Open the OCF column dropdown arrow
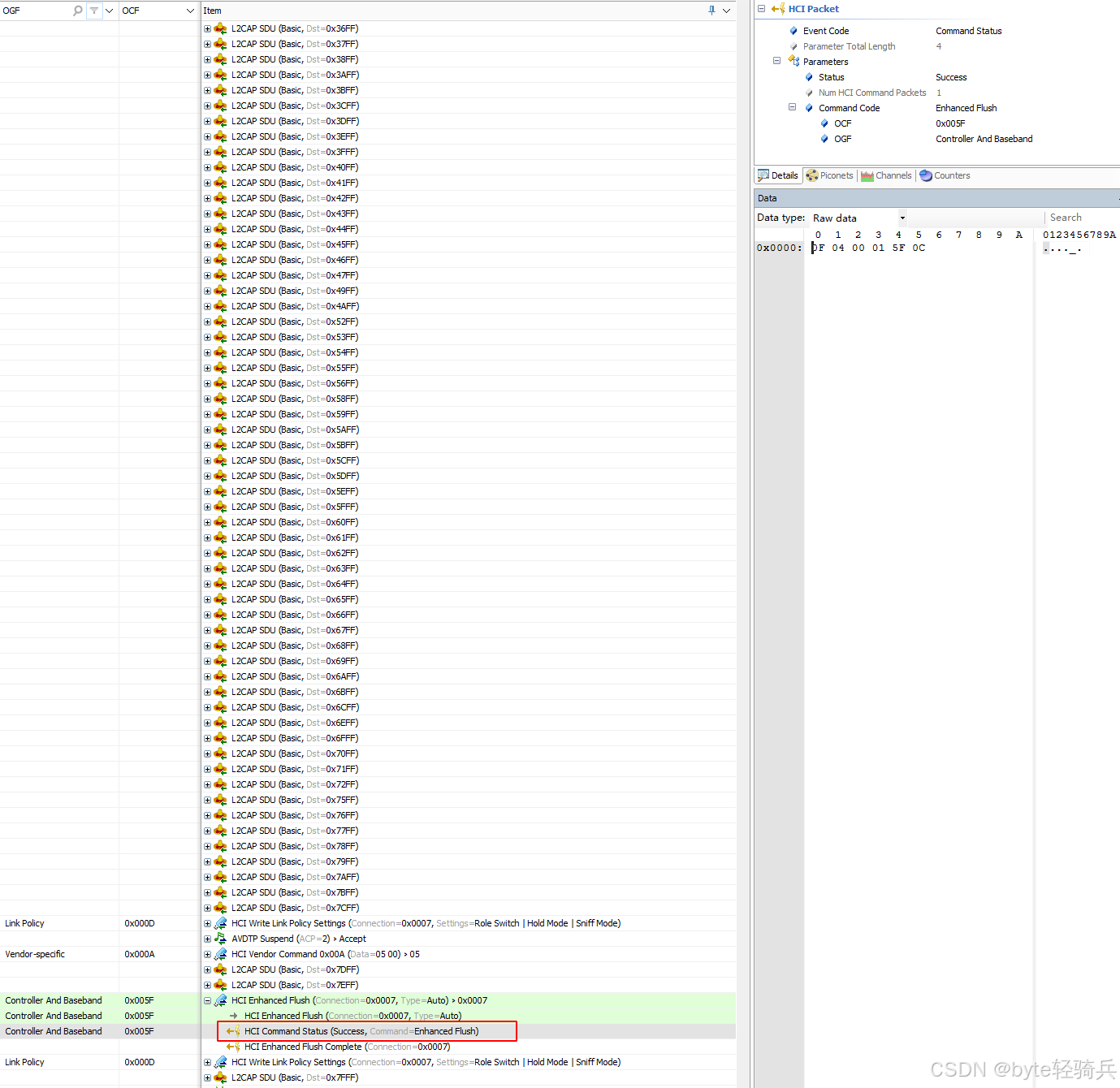The width and height of the screenshot is (1120, 1088). click(x=190, y=11)
